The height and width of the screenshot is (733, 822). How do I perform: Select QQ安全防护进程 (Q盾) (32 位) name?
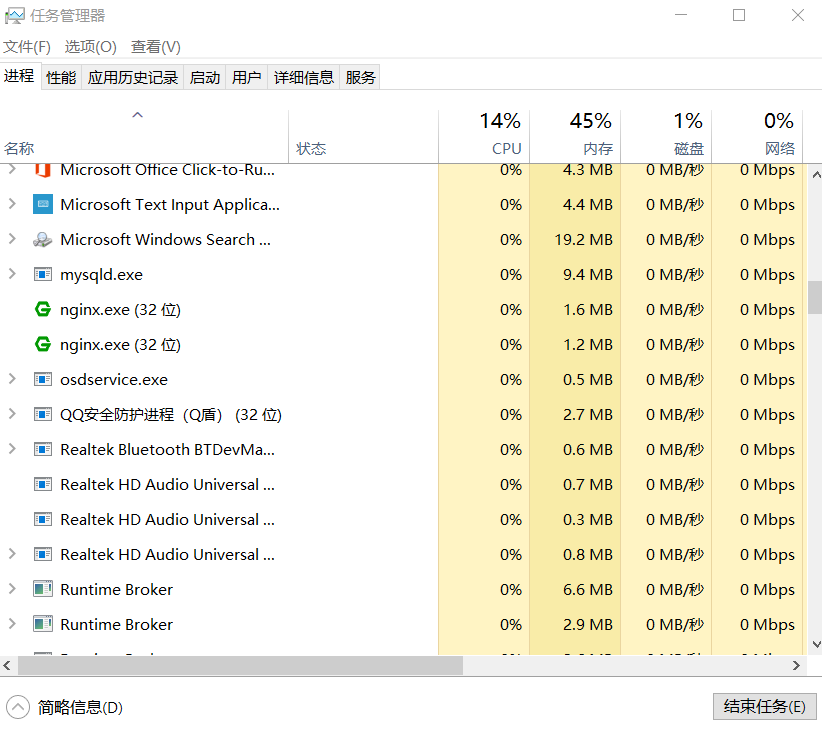171,415
